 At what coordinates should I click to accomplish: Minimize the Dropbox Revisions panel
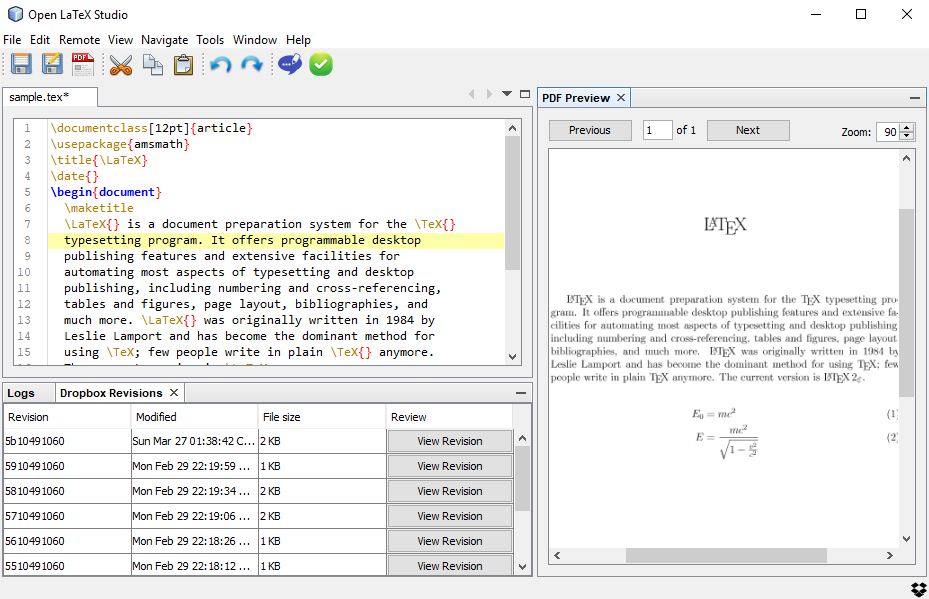(521, 393)
